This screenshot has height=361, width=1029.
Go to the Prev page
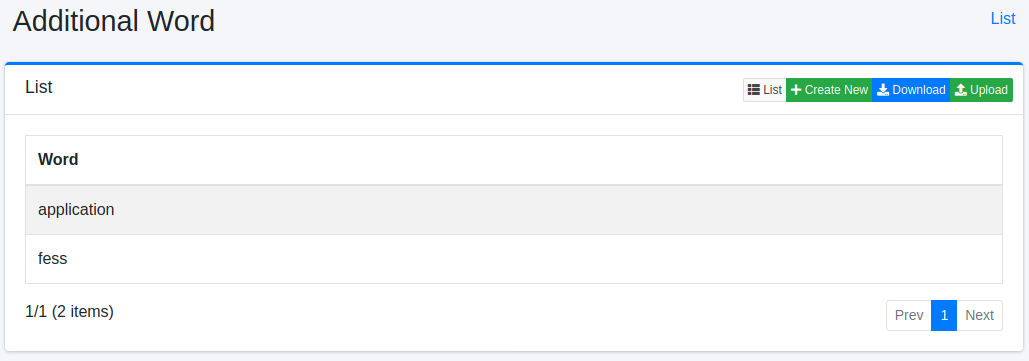coord(909,316)
